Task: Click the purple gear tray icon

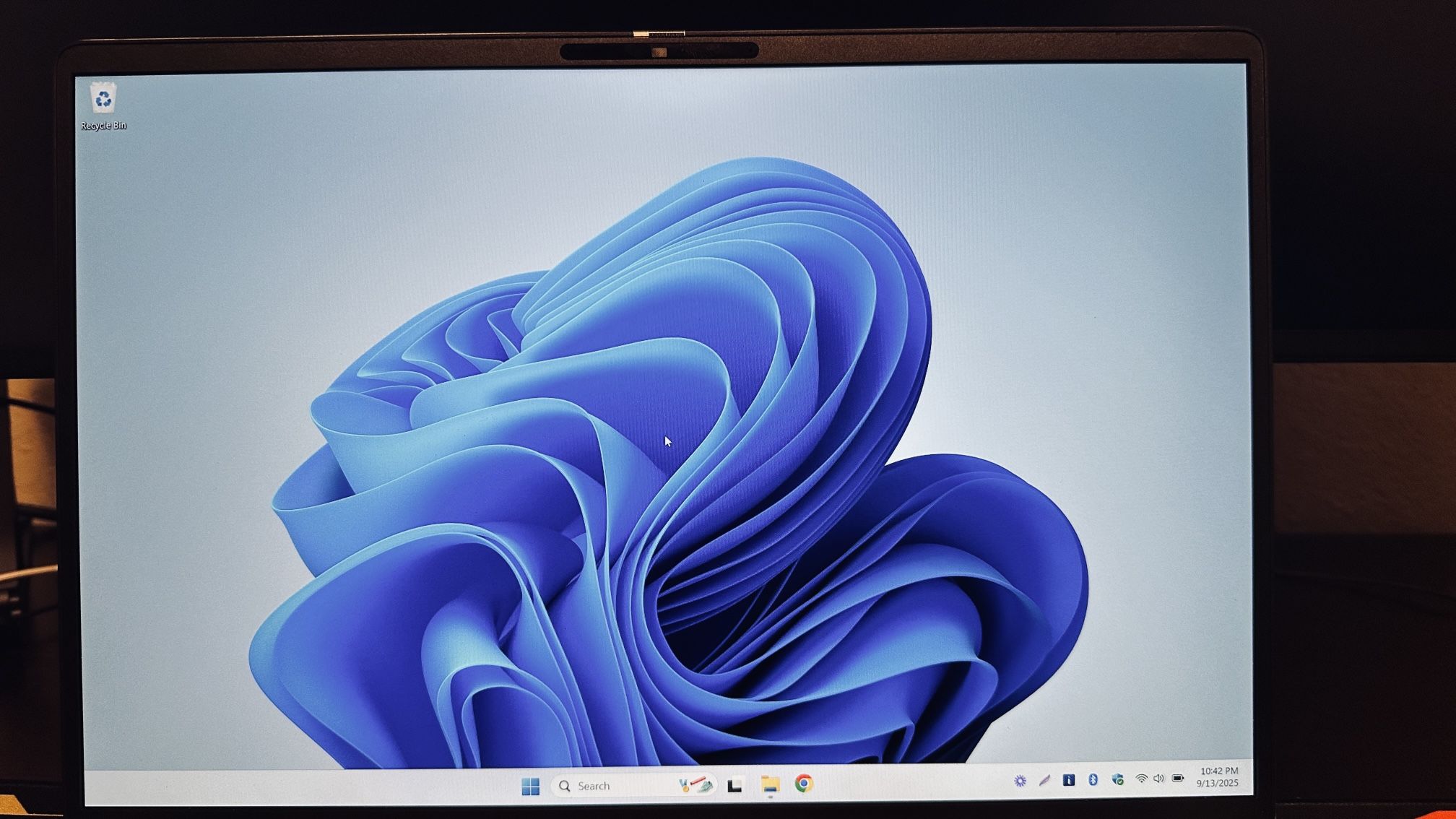Action: (x=1020, y=781)
